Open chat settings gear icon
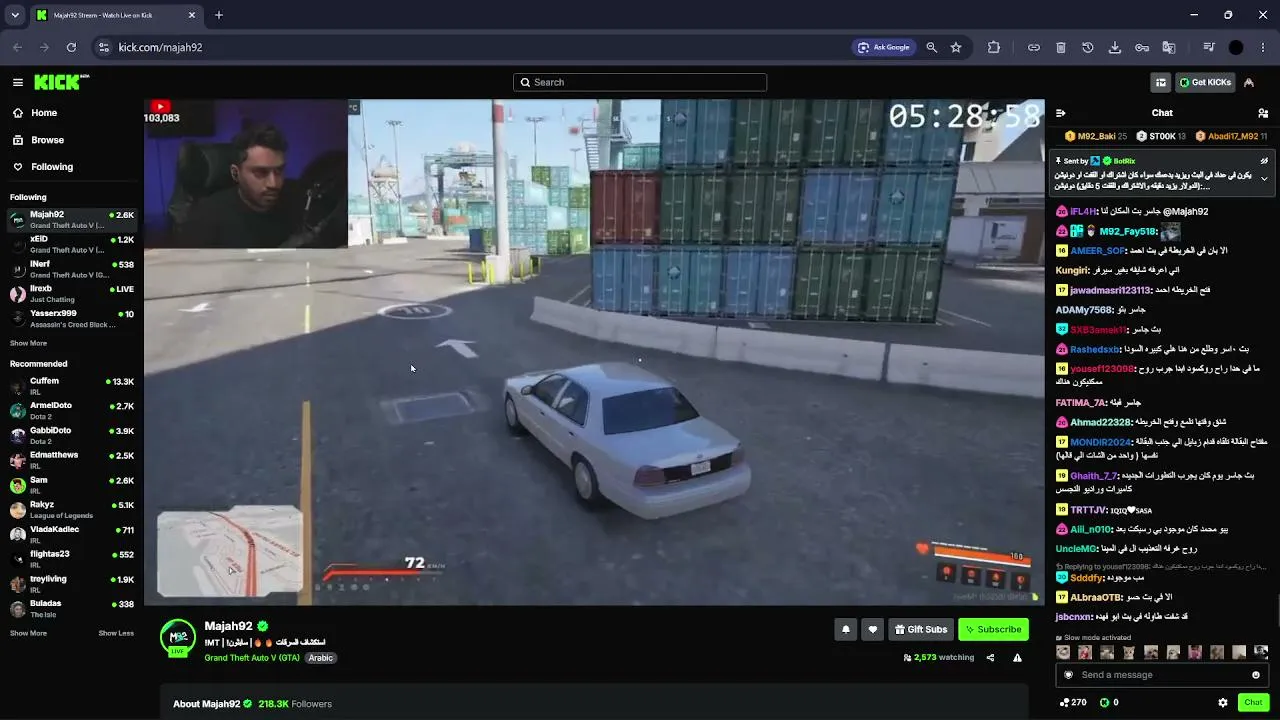The width and height of the screenshot is (1280, 720). [x=1223, y=703]
